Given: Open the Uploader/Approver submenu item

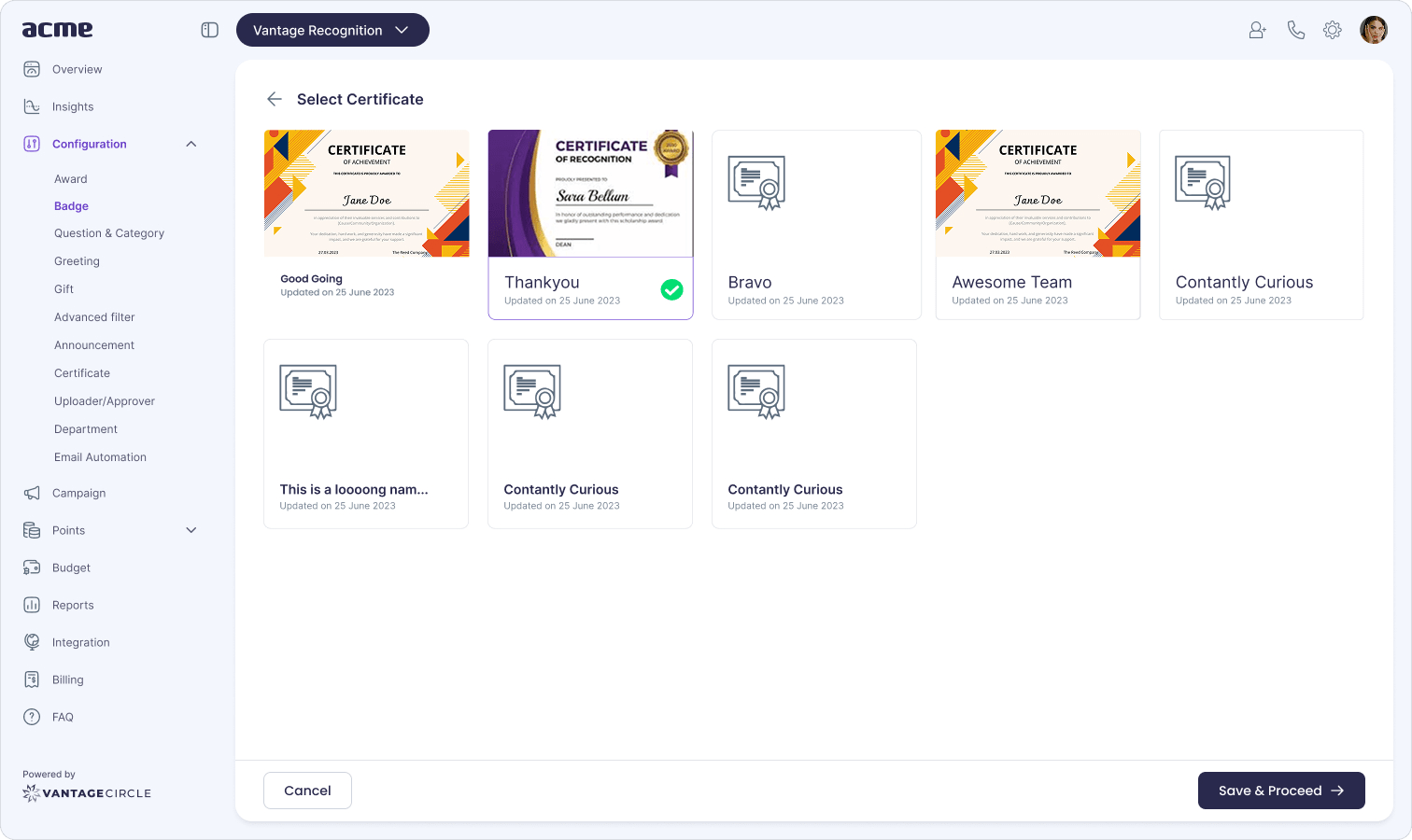Looking at the screenshot, I should [x=105, y=401].
